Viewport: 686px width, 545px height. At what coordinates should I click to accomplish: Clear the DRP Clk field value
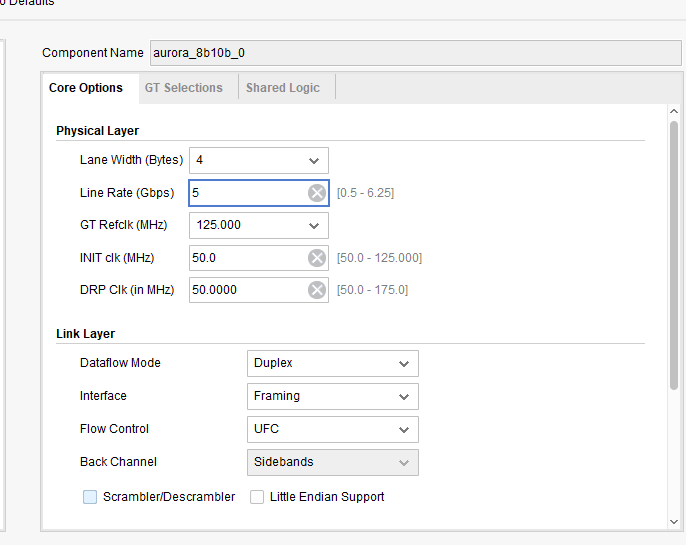[x=317, y=290]
